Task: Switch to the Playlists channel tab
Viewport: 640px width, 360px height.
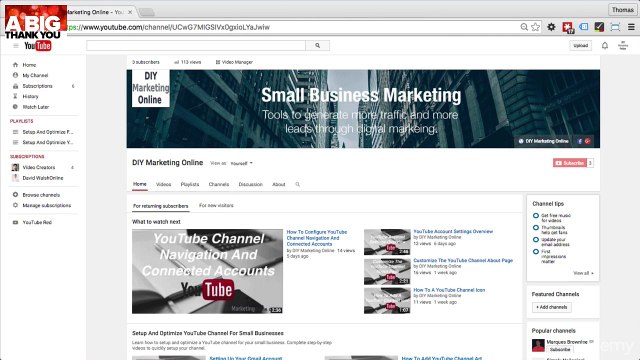Action: [x=190, y=184]
